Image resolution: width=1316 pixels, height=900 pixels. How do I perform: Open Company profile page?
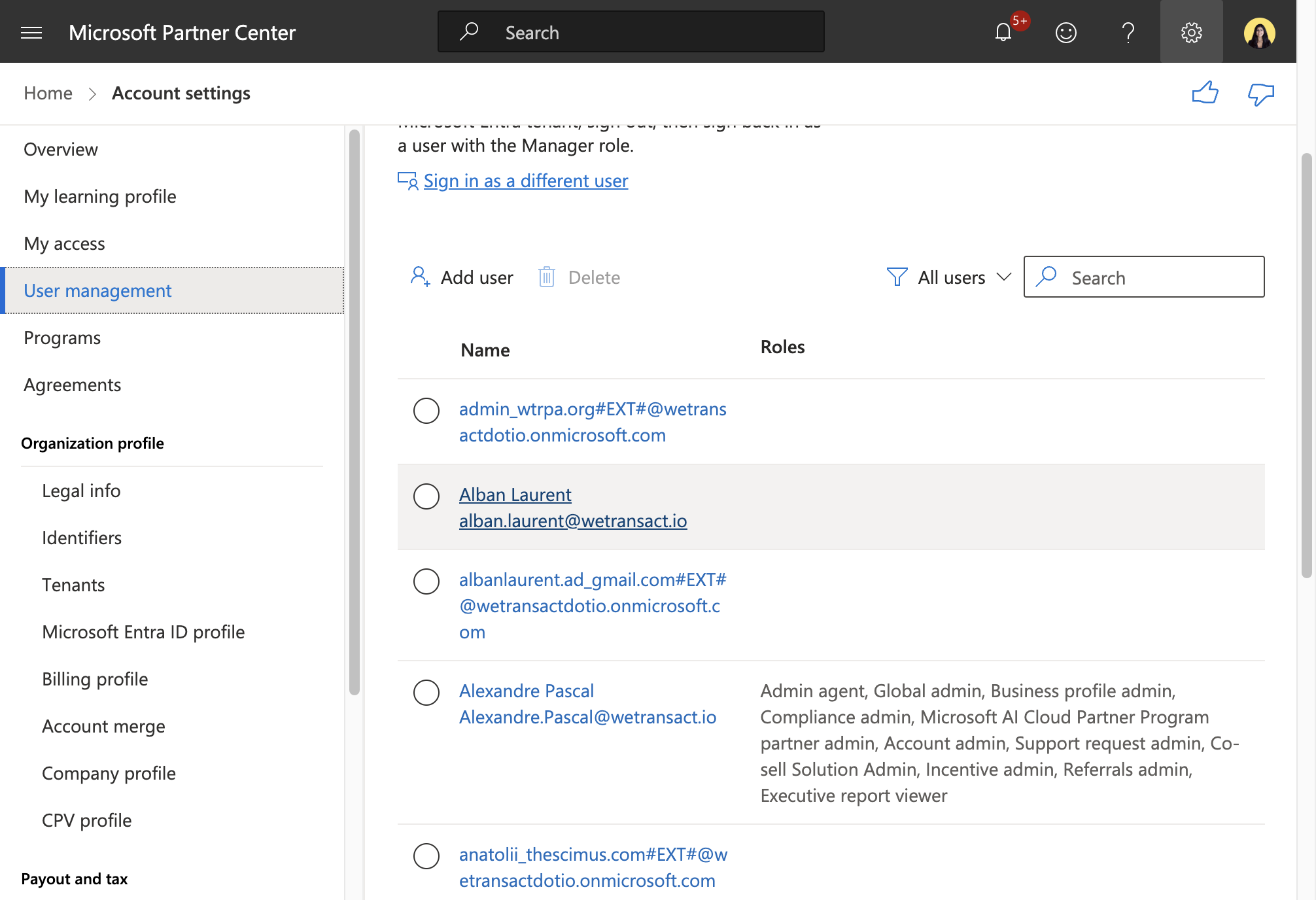pyautogui.click(x=109, y=773)
